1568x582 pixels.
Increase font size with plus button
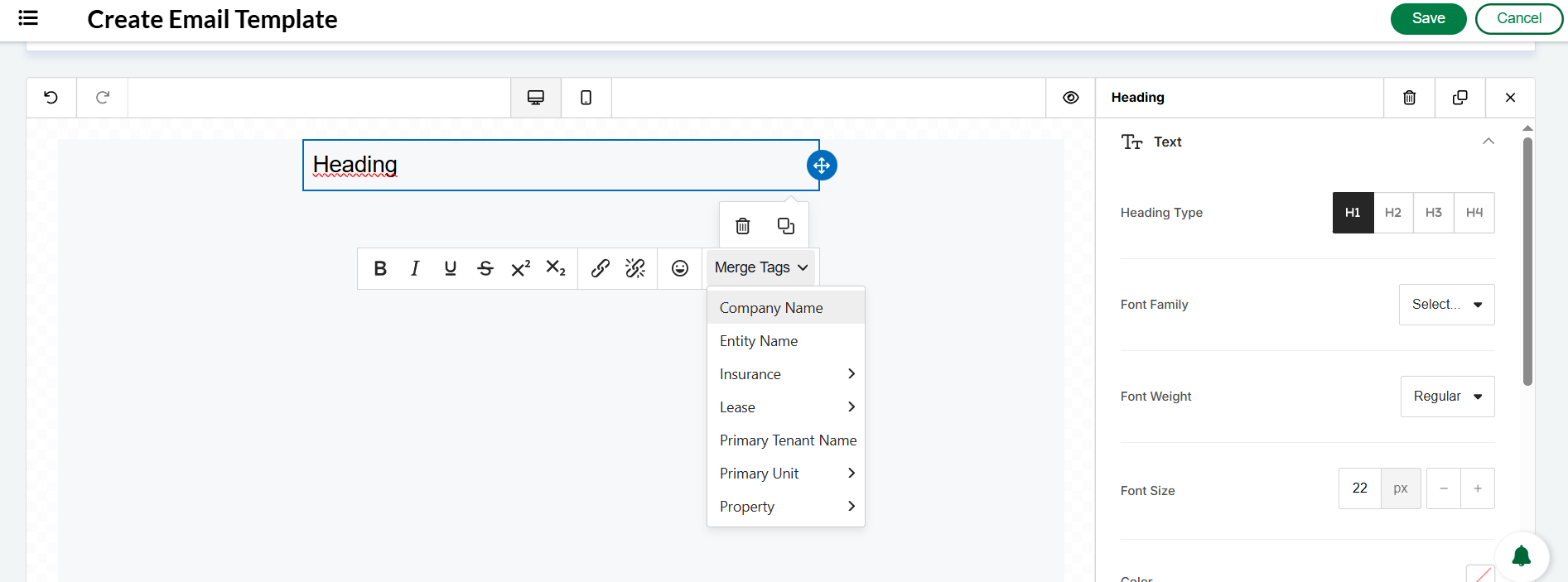click(x=1478, y=488)
